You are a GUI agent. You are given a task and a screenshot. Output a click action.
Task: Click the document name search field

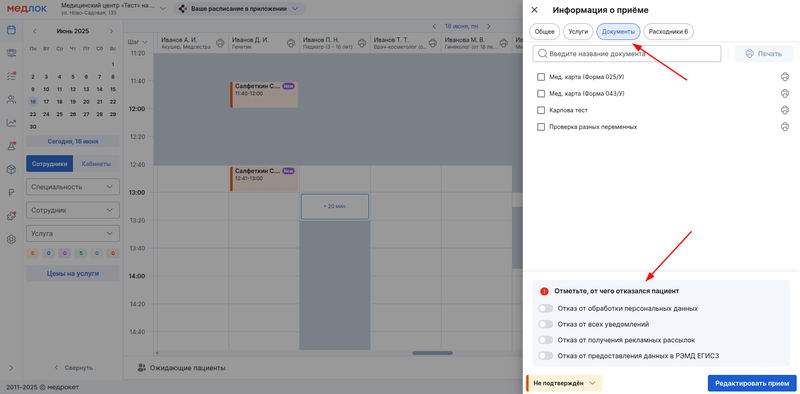coord(627,54)
